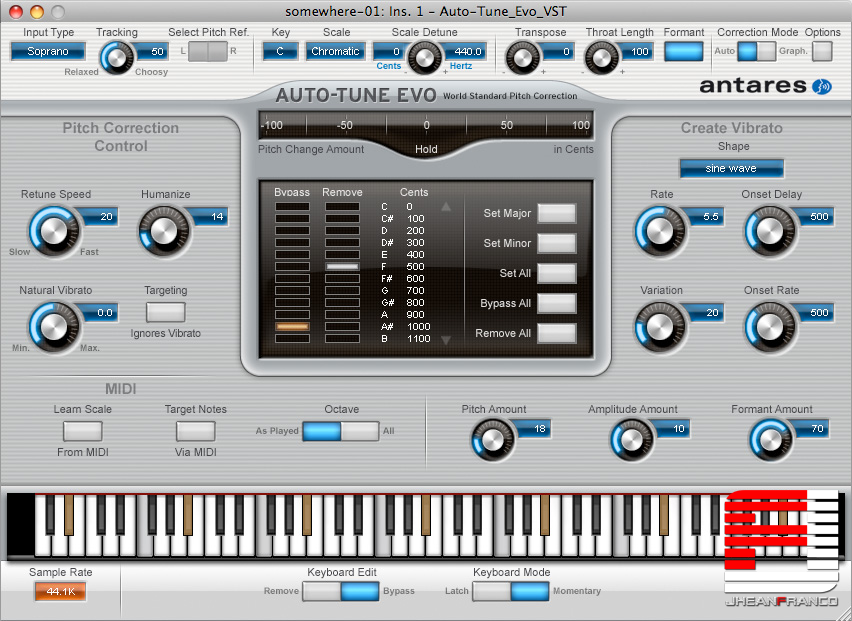
Task: Switch Octave setting to All
Action: [x=360, y=431]
